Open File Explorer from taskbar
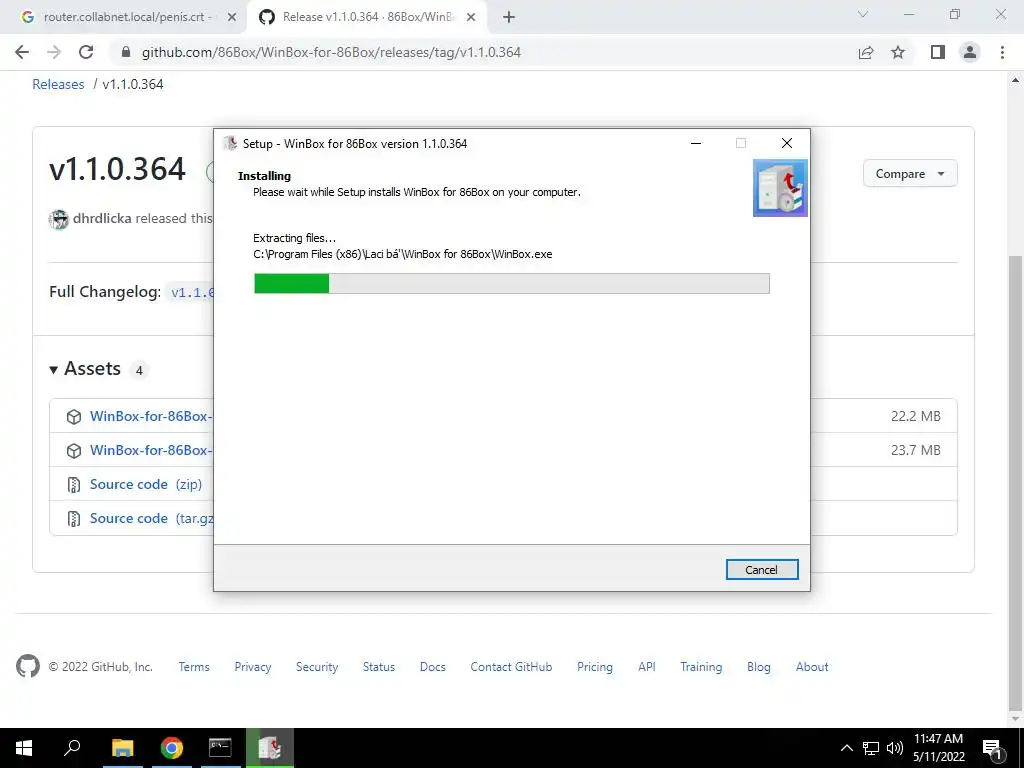Image resolution: width=1024 pixels, height=768 pixels. pyautogui.click(x=123, y=748)
